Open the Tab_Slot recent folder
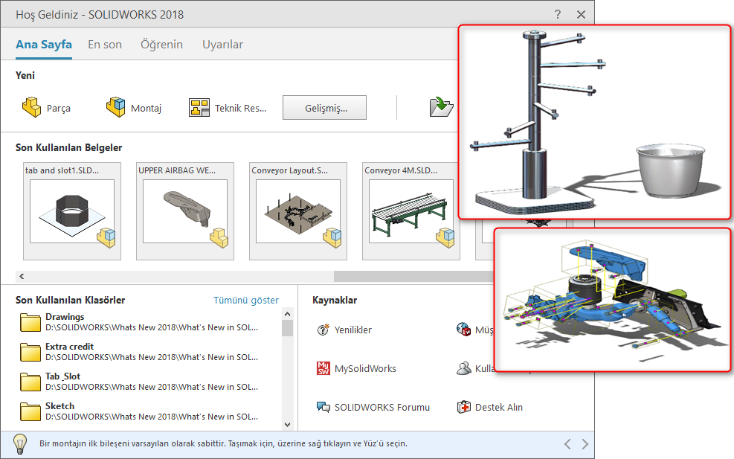This screenshot has width=734, height=459. coord(139,382)
